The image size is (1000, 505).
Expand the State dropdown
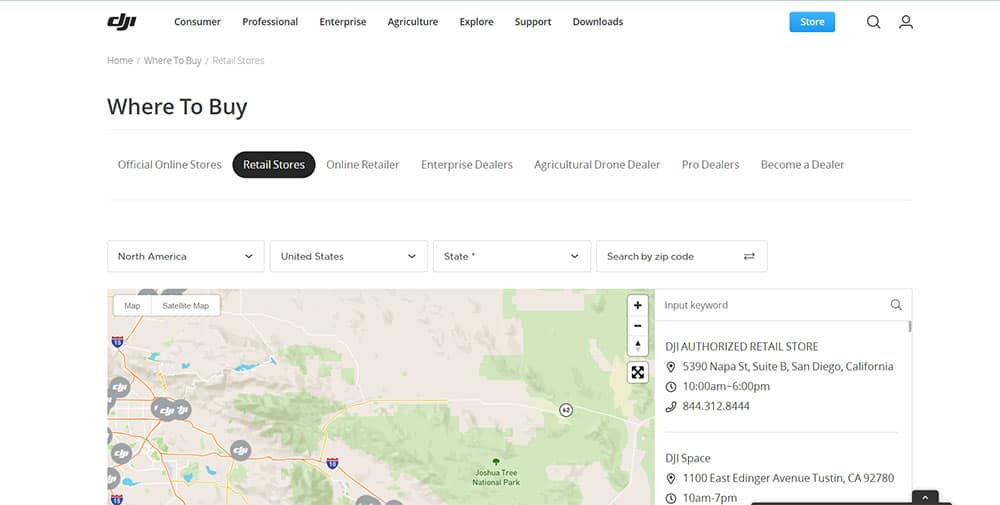click(511, 257)
